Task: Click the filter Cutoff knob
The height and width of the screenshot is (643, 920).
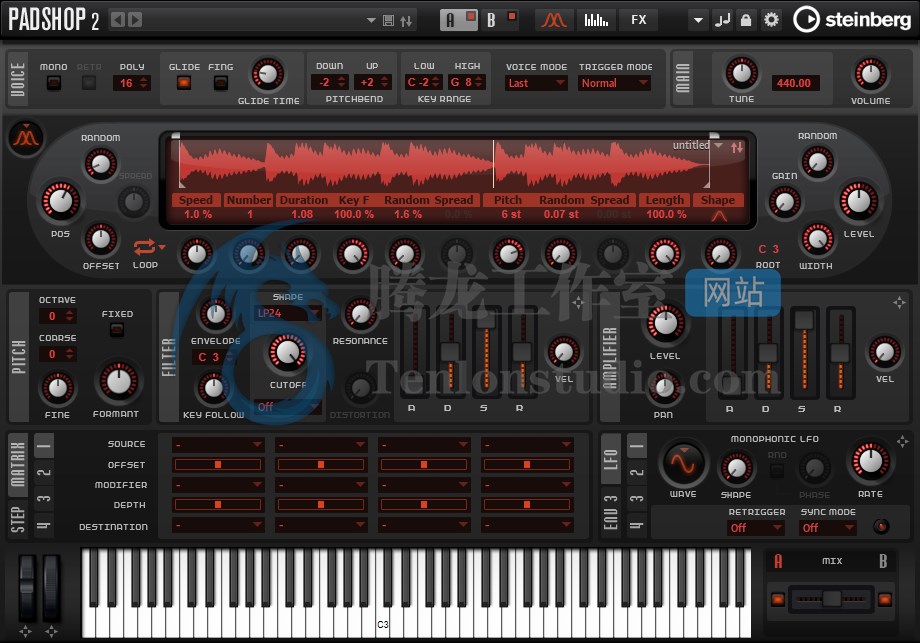Action: click(x=287, y=353)
